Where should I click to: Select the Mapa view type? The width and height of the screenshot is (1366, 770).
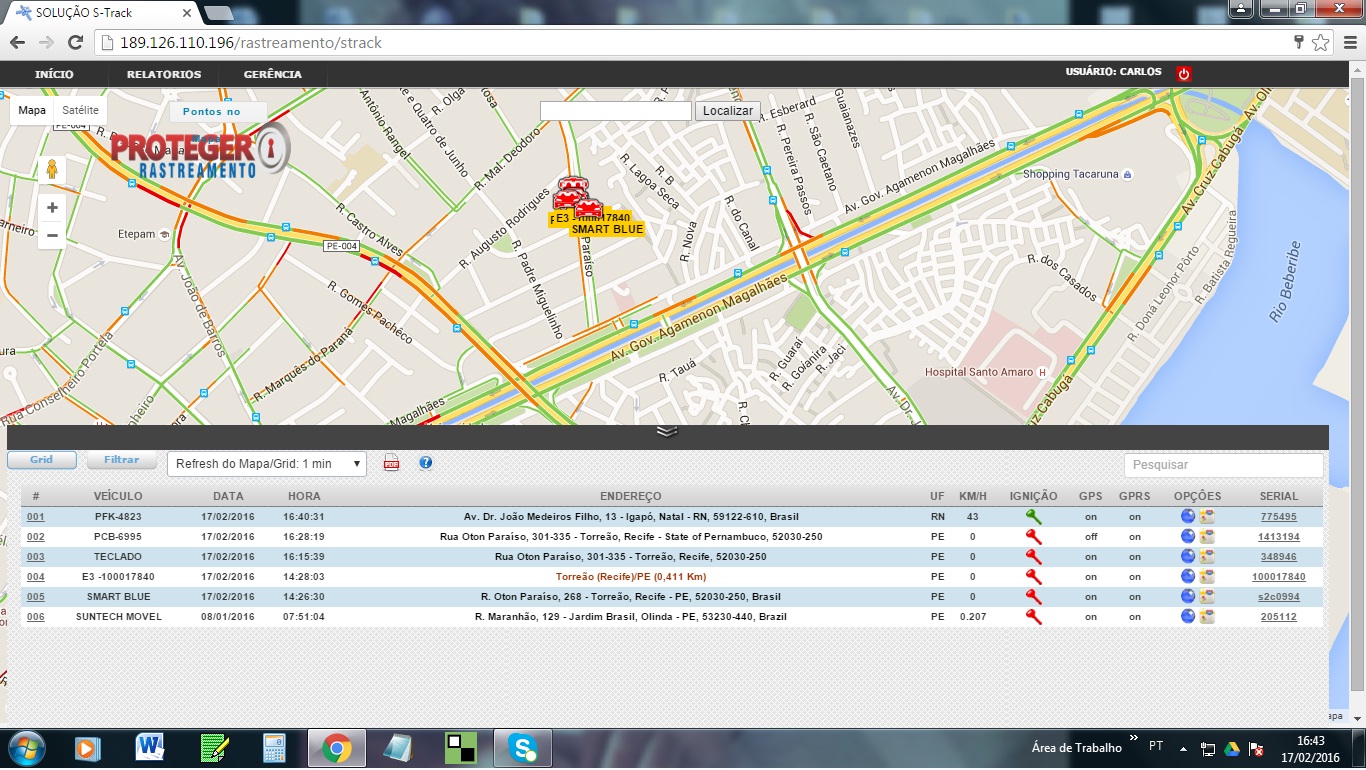point(32,110)
